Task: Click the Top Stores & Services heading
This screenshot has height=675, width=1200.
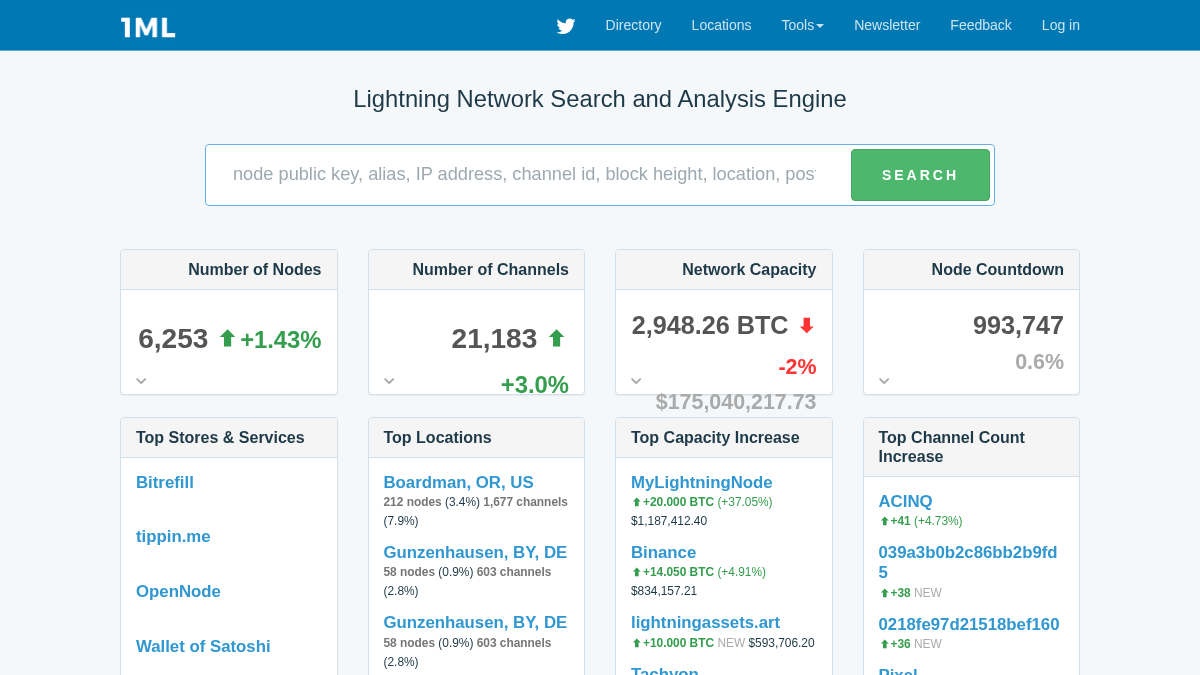Action: (220, 438)
